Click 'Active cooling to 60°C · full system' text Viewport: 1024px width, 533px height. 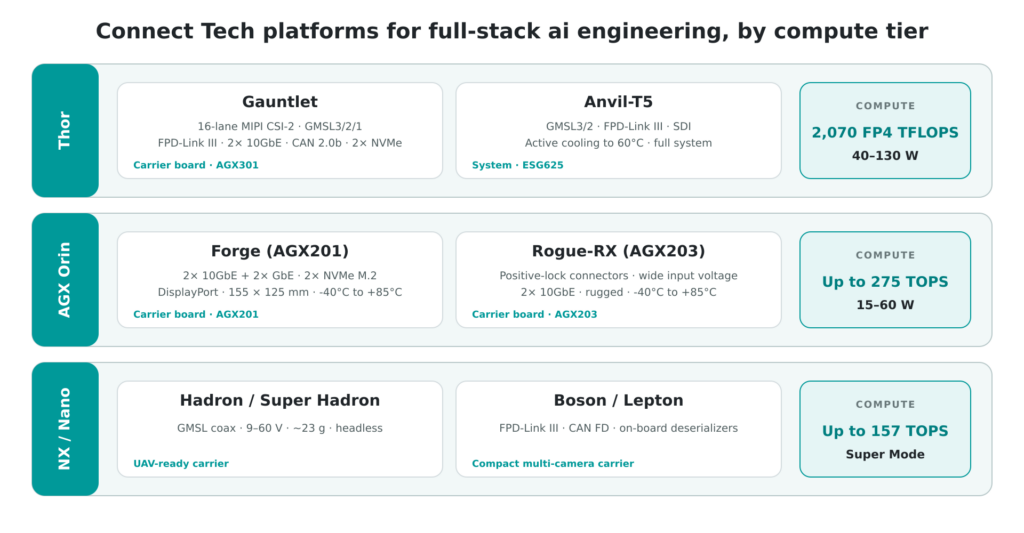point(618,143)
